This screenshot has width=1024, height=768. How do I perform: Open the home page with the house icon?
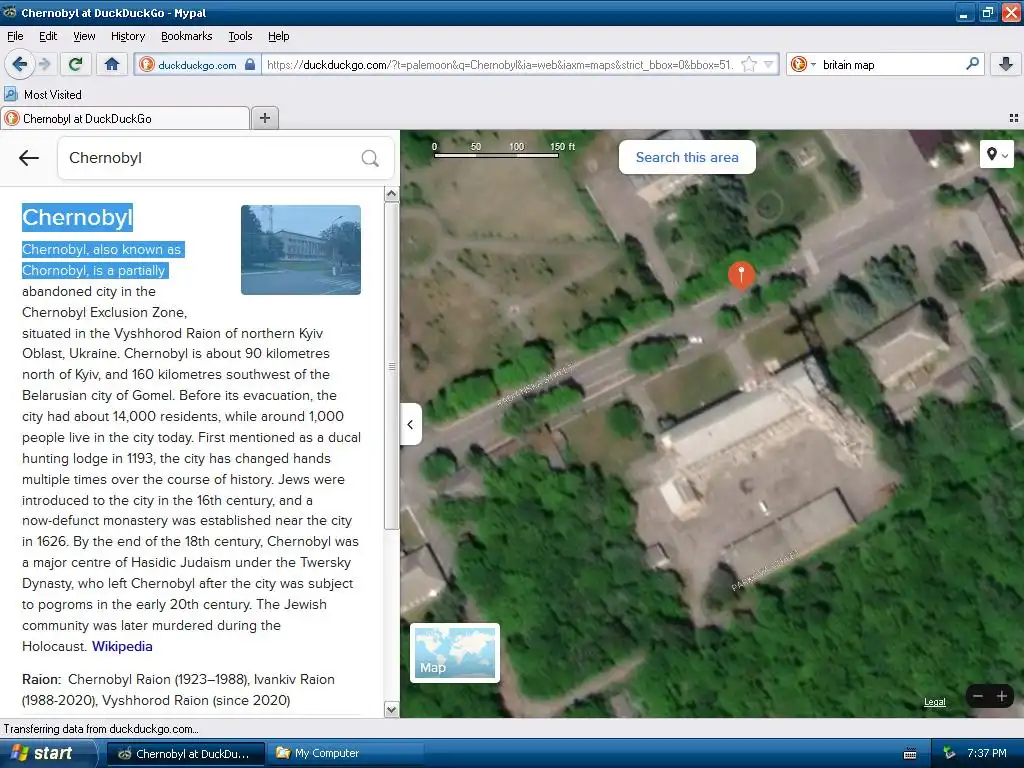click(112, 64)
